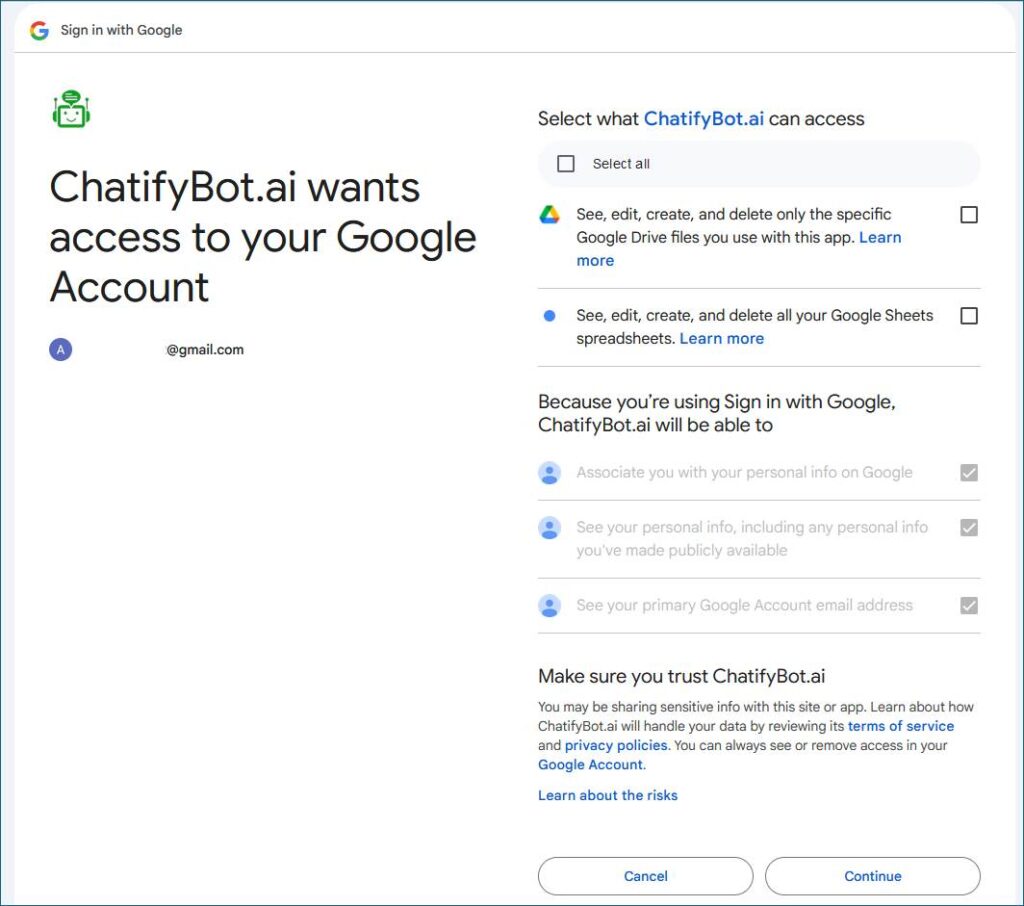Click the blue Google Sheets dot icon
The image size is (1024, 906).
click(549, 316)
